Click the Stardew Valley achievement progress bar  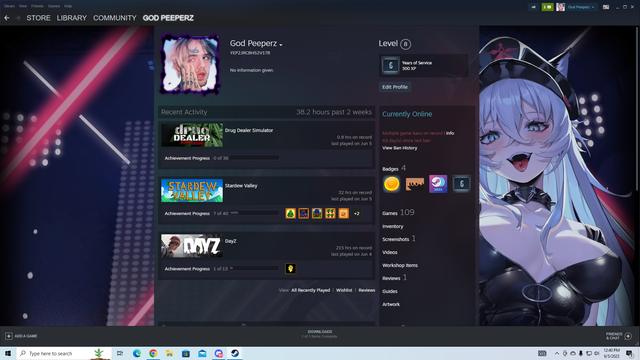click(x=254, y=213)
